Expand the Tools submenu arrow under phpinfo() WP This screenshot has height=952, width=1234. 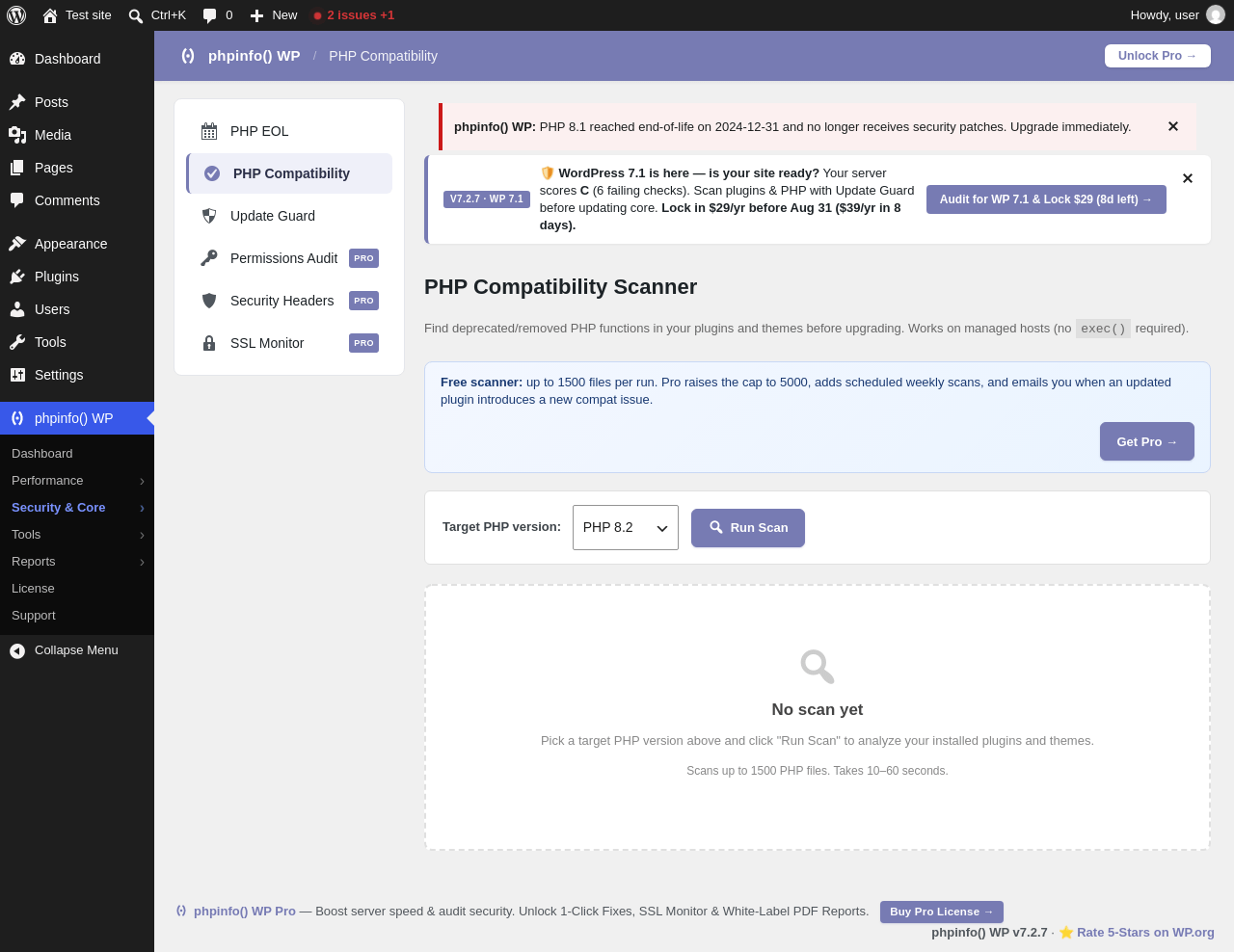142,535
